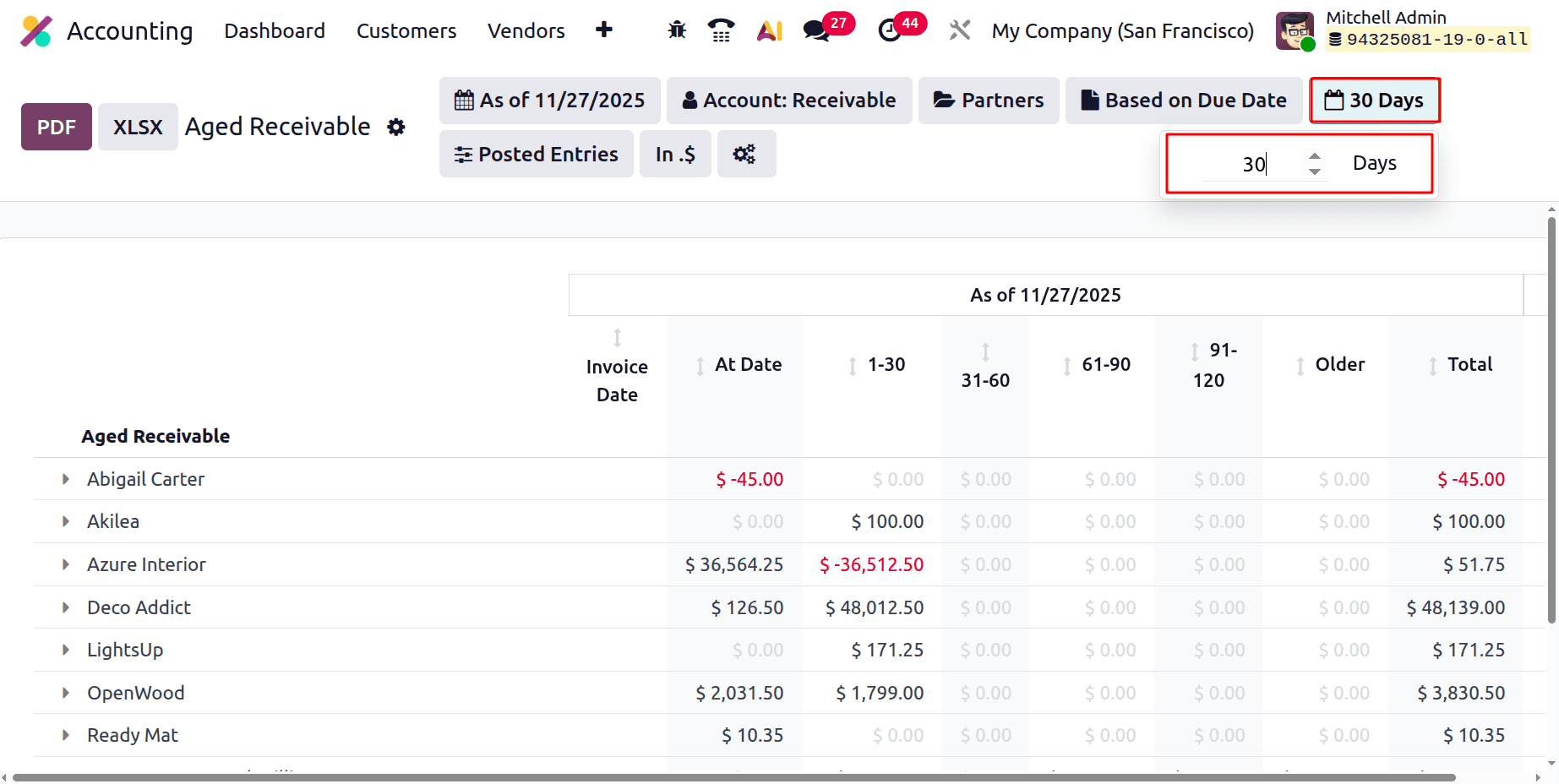Open the cogs report options button
The height and width of the screenshot is (784, 1559).
tap(746, 154)
